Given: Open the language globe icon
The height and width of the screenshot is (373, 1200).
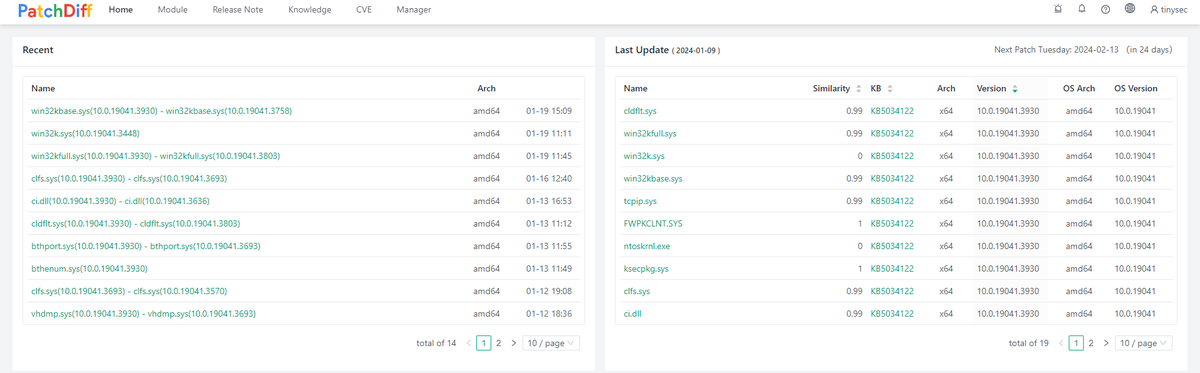Looking at the screenshot, I should point(1129,9).
